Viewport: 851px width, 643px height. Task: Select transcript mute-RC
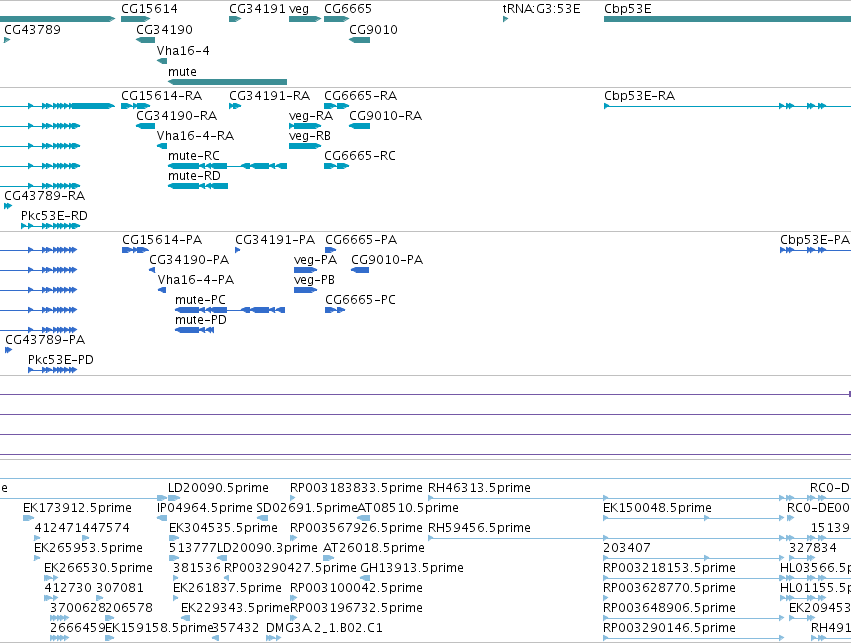[x=194, y=156]
